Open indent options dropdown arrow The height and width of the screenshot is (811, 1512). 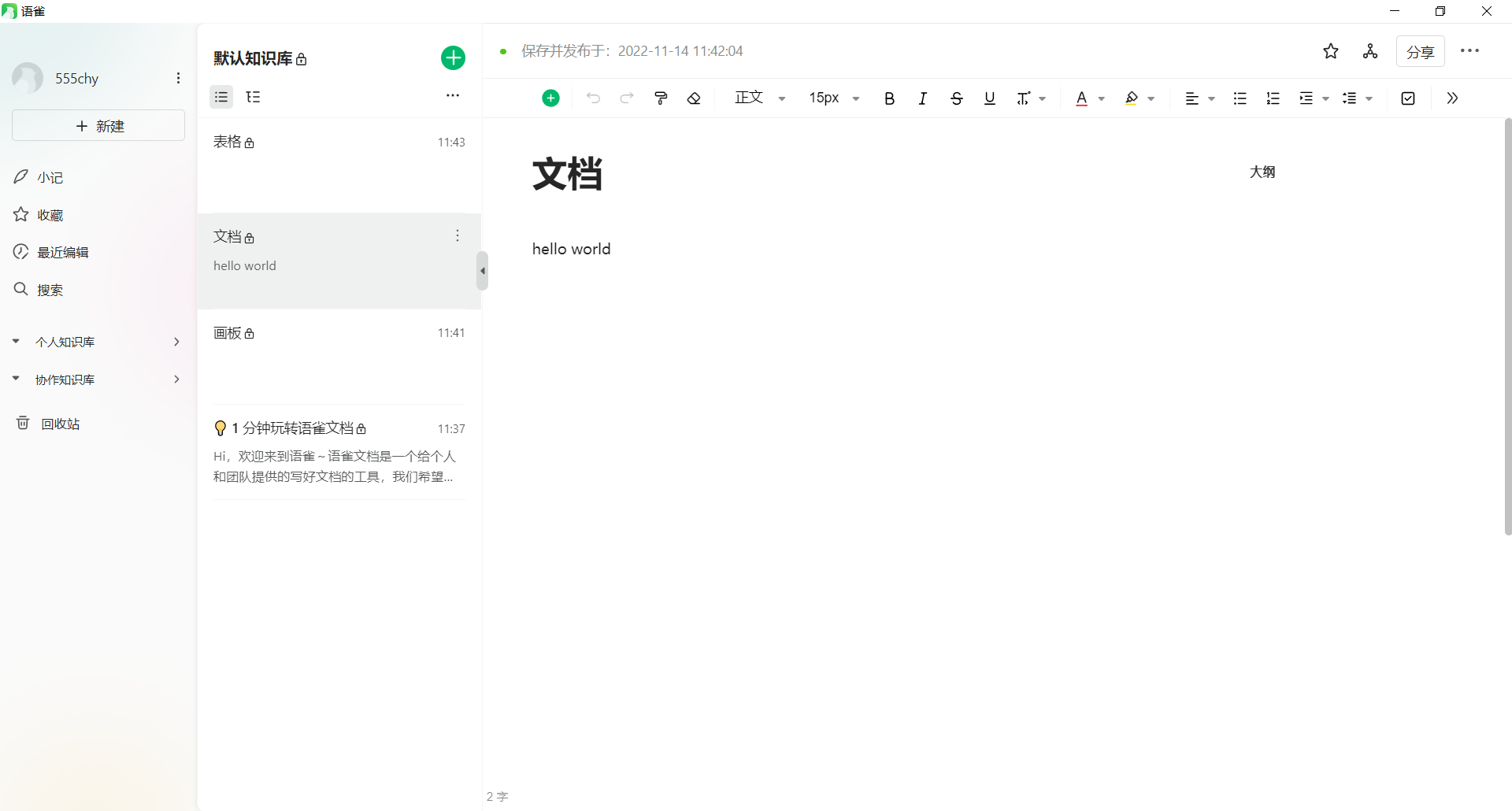point(1326,99)
